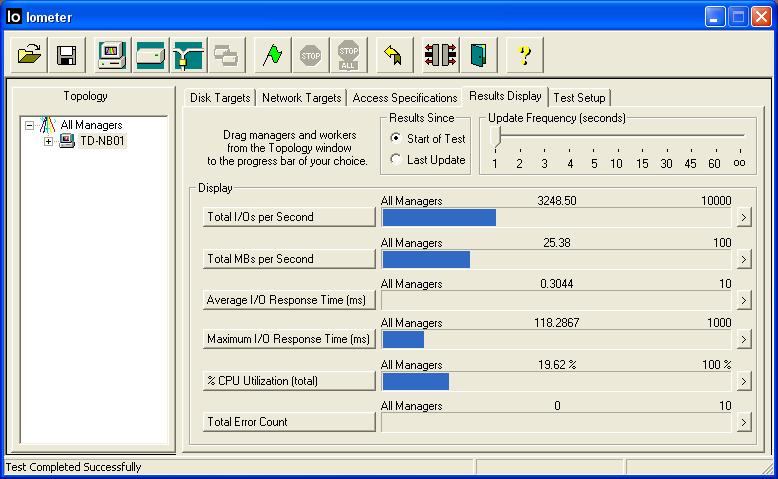The height and width of the screenshot is (479, 778).
Task: Select the All Managers tree label
Action: pos(91,125)
